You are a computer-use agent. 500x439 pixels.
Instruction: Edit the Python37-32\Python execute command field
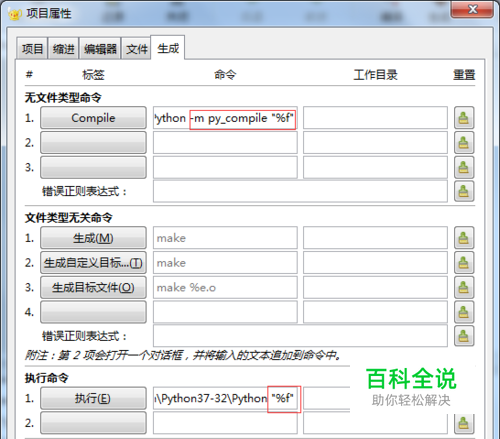pyautogui.click(x=225, y=398)
